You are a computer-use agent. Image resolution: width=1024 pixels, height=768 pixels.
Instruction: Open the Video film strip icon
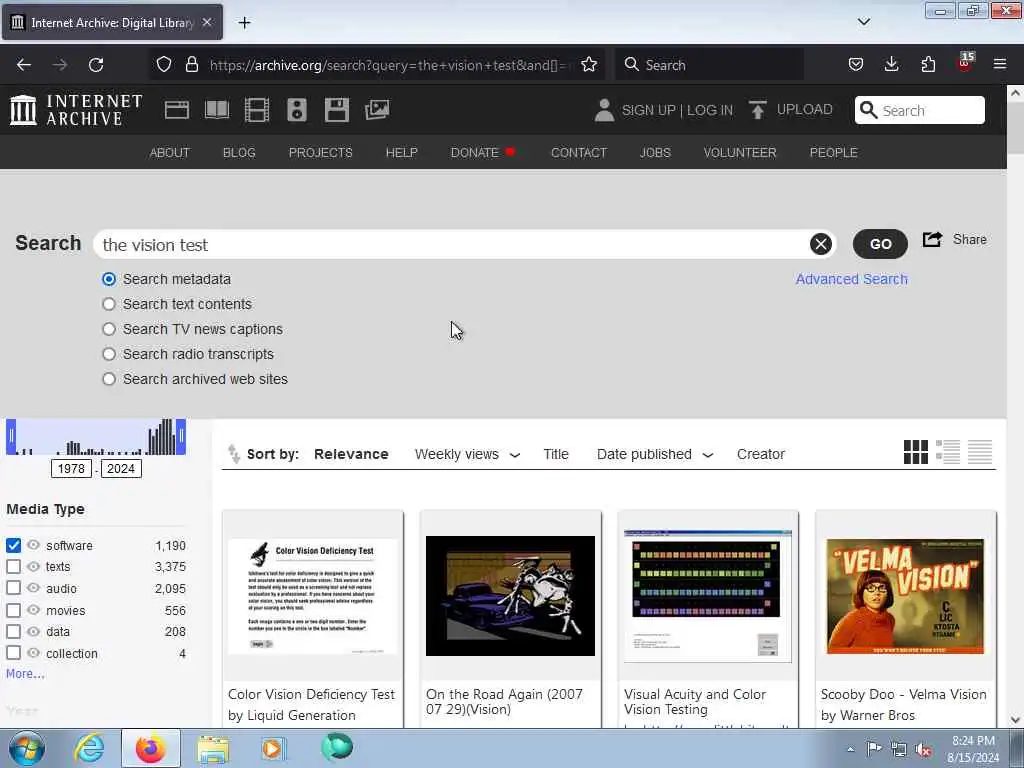coord(257,110)
